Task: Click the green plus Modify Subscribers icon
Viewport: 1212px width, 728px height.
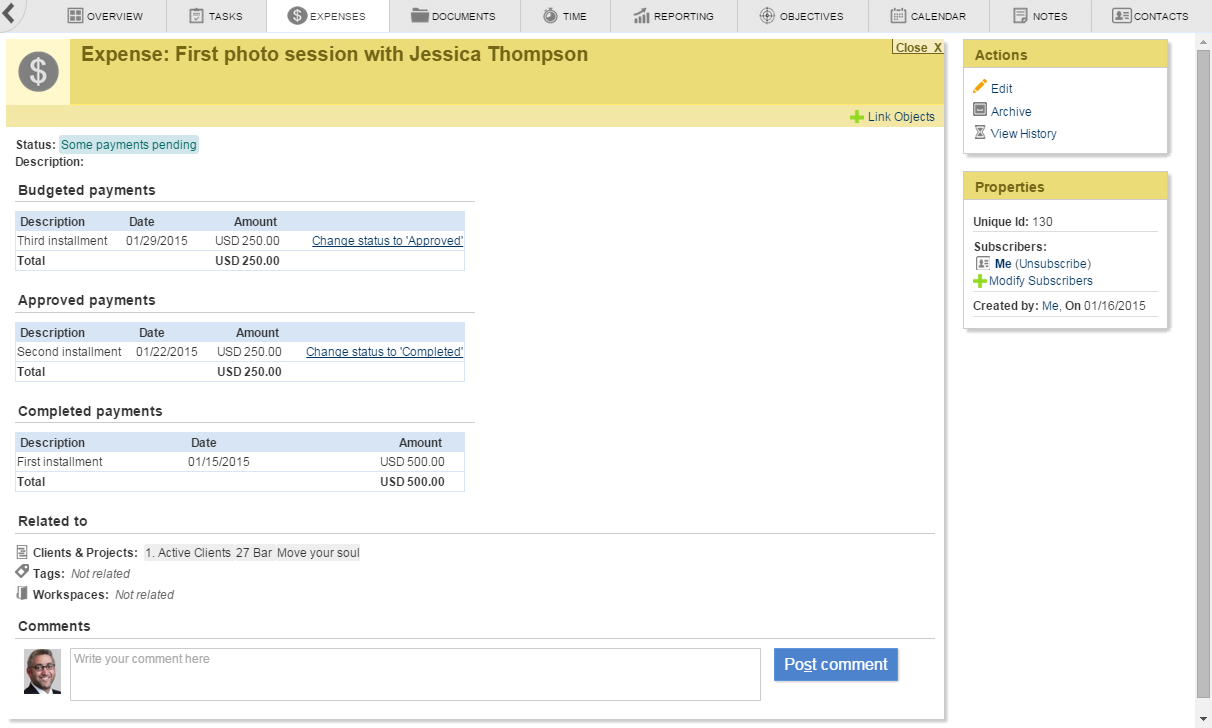Action: pyautogui.click(x=980, y=281)
